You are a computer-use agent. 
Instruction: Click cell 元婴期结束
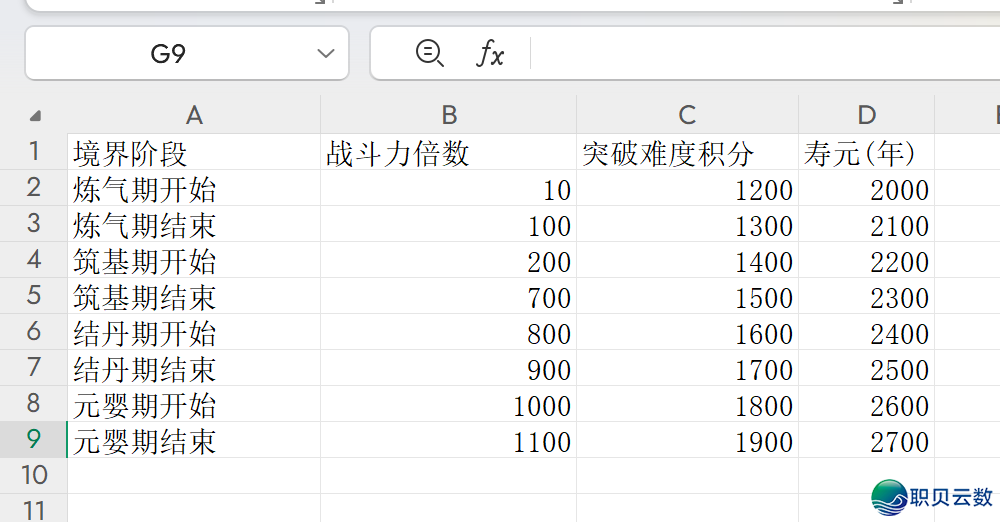click(194, 440)
